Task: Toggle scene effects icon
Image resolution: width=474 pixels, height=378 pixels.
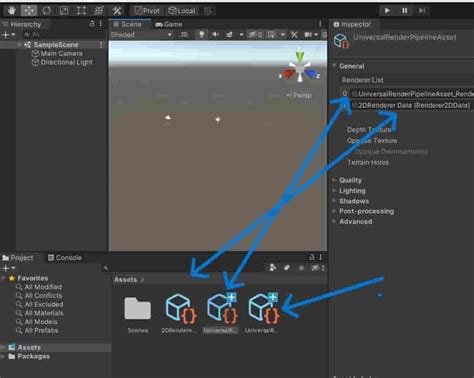Action: coord(230,35)
